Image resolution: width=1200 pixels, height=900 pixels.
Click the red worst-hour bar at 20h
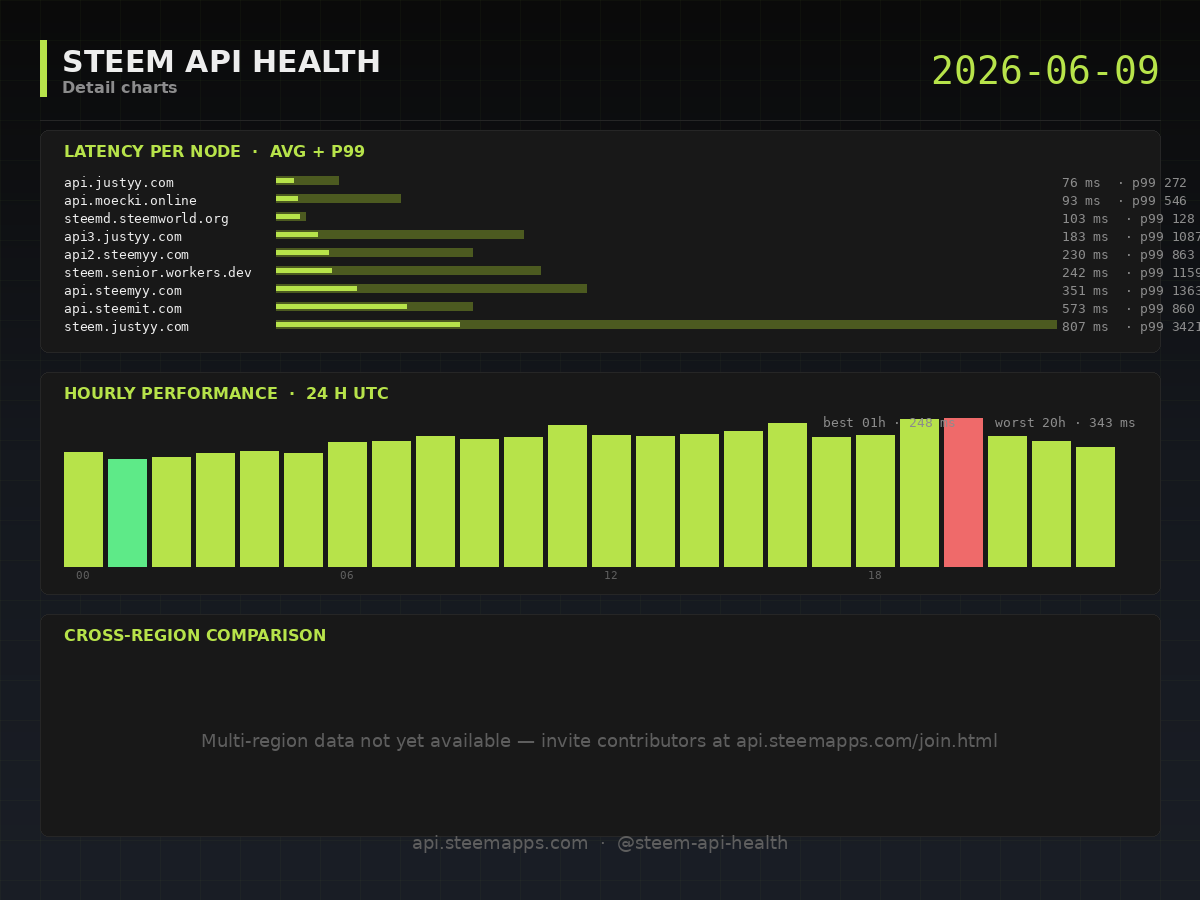click(x=963, y=492)
